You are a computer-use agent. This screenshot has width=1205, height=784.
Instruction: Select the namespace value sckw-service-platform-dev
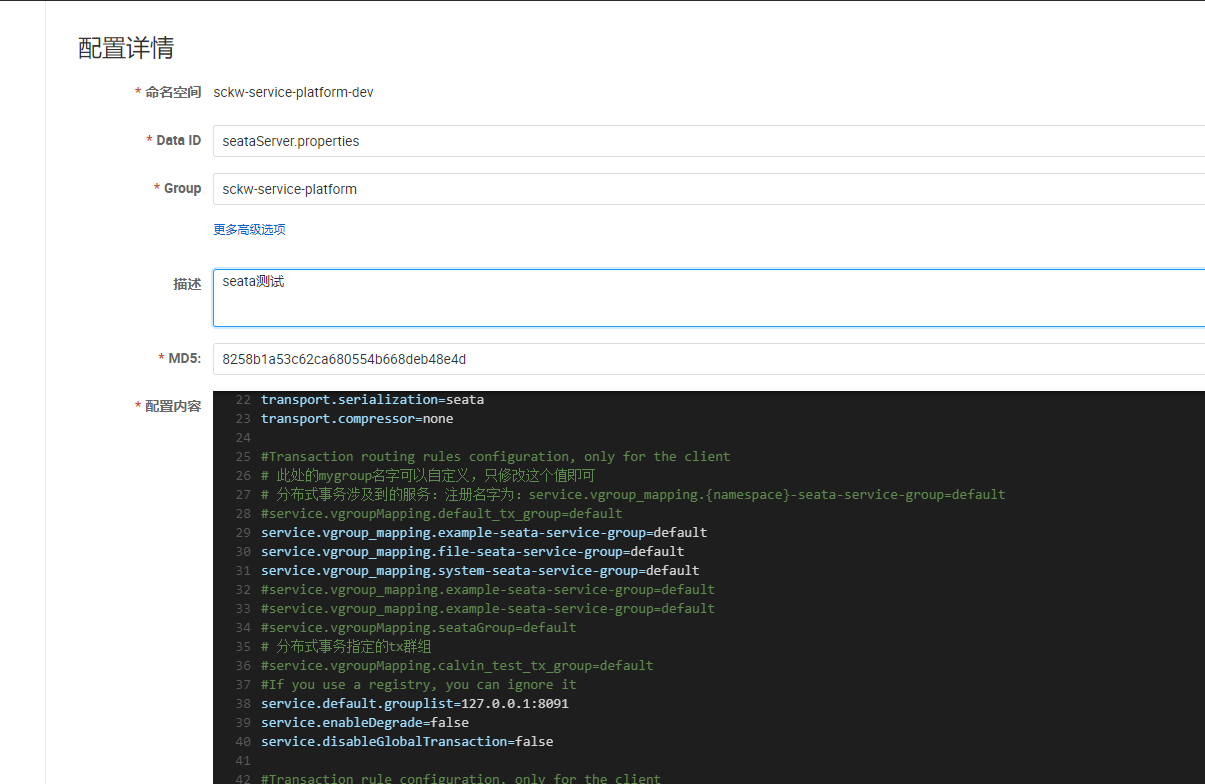(293, 93)
